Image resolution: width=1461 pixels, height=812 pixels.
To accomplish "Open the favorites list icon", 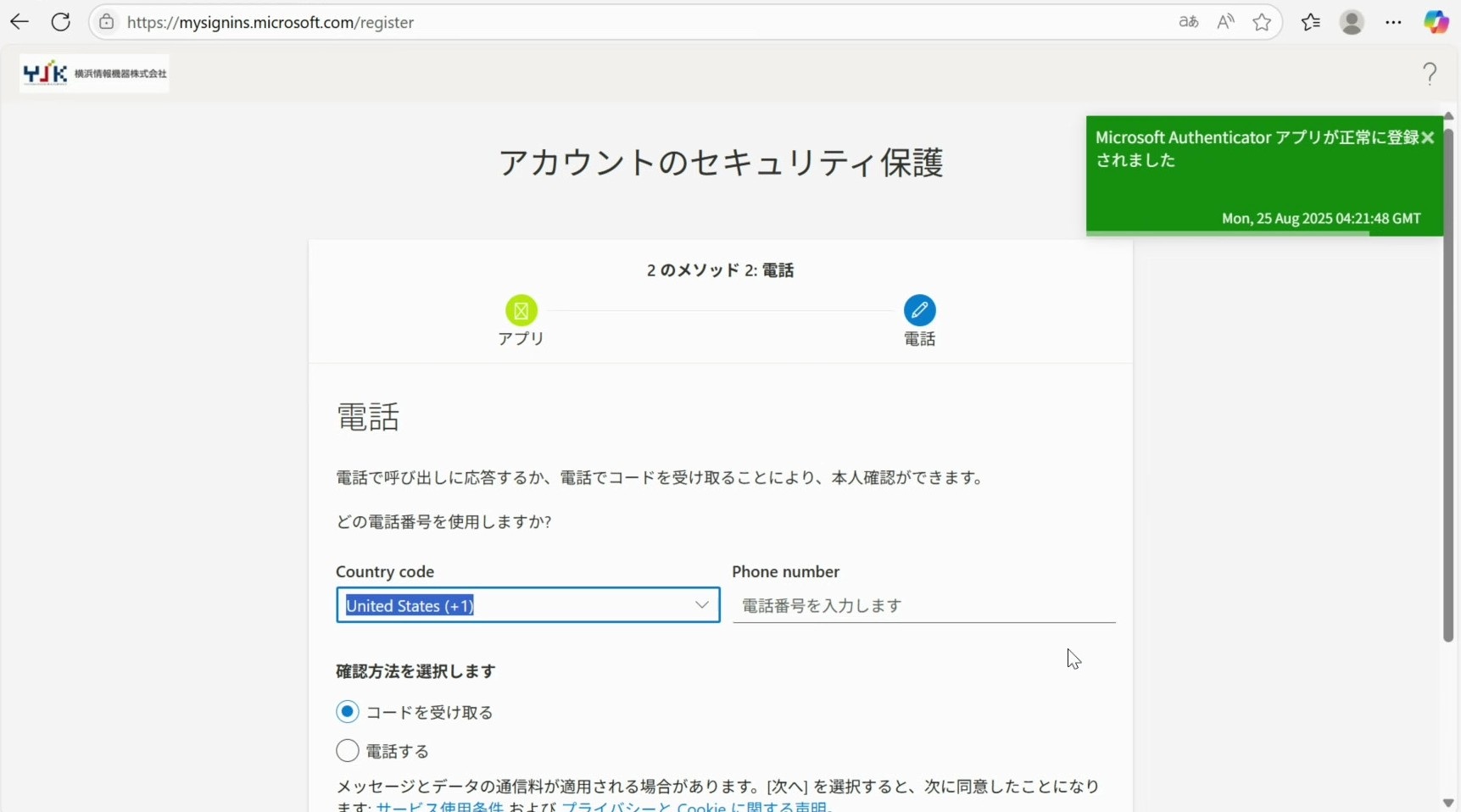I will point(1311,22).
